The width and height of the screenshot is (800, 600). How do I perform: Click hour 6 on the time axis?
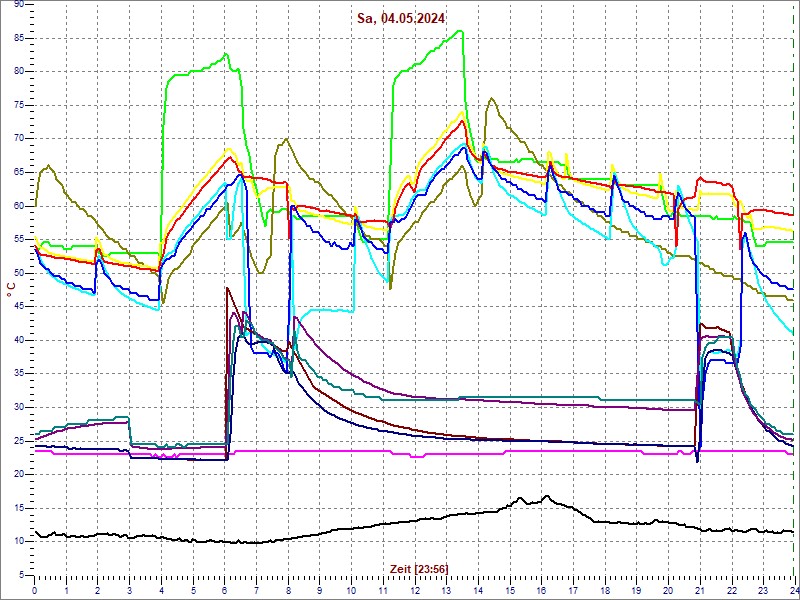tap(224, 589)
